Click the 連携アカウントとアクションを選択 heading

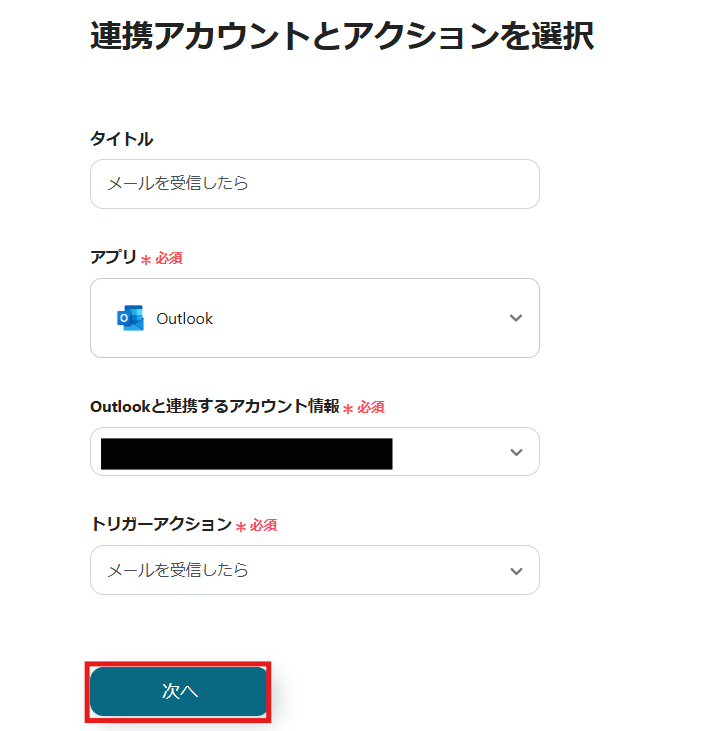click(342, 36)
